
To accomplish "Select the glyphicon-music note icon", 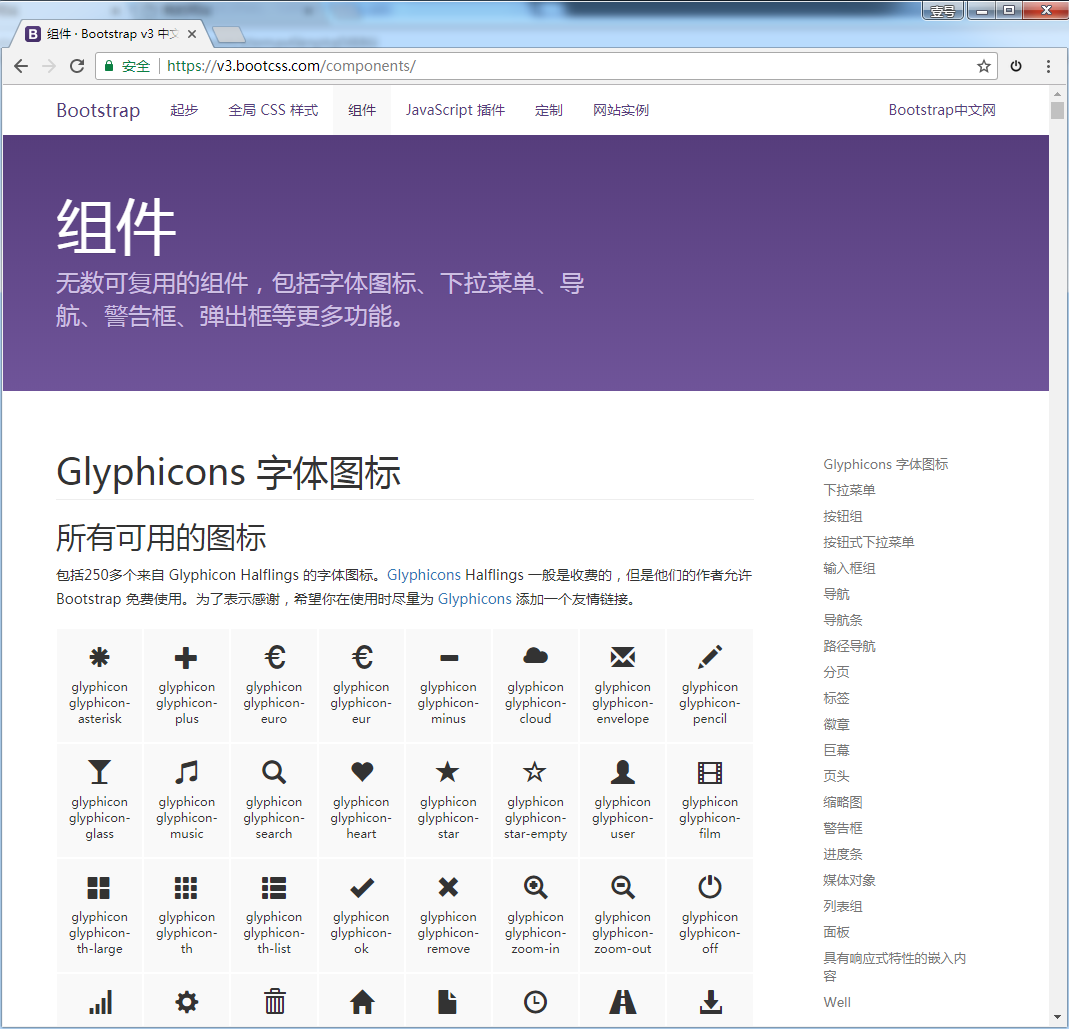I will tap(186, 772).
